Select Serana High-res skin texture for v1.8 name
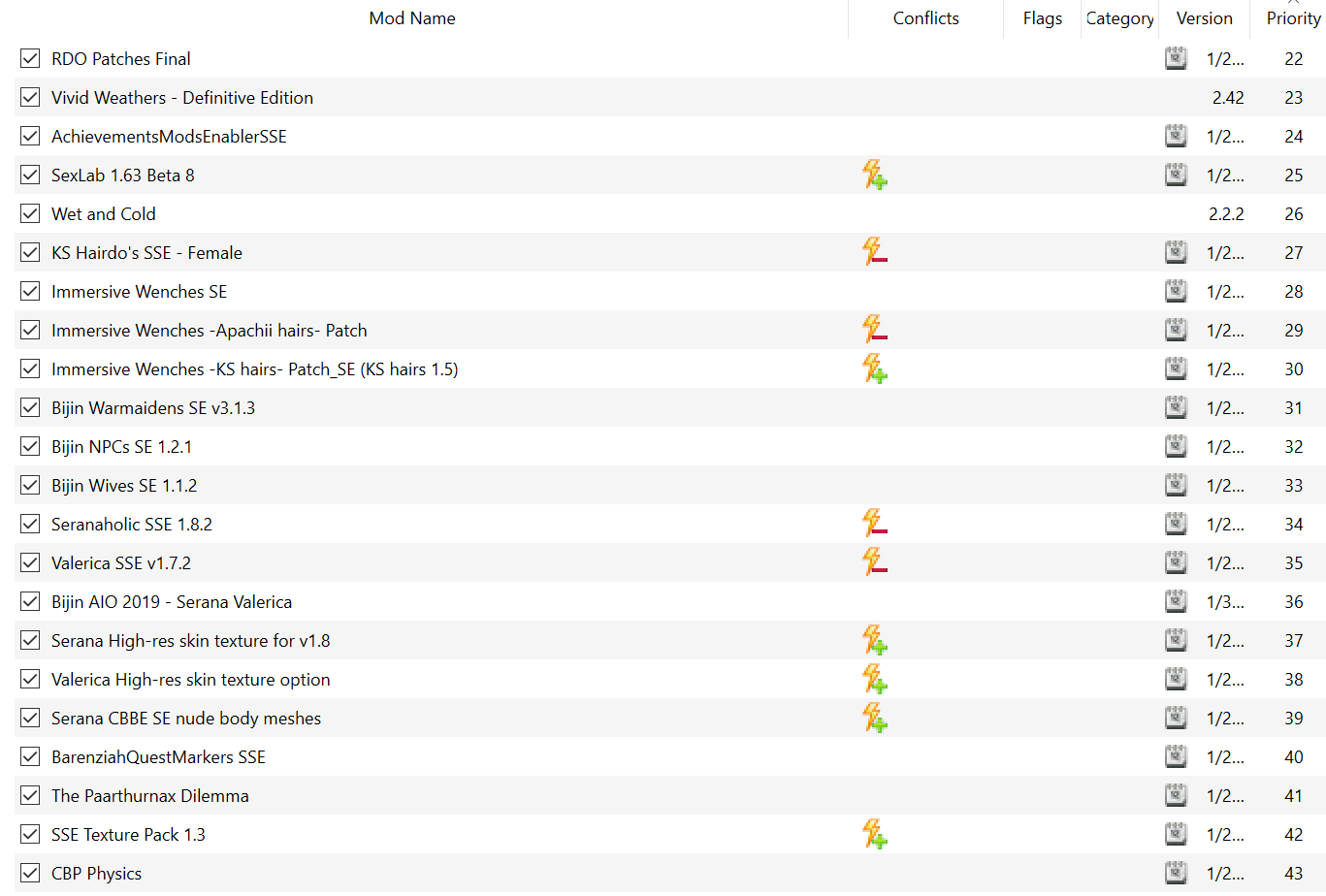Screen dimensions: 1326x896 [x=191, y=641]
